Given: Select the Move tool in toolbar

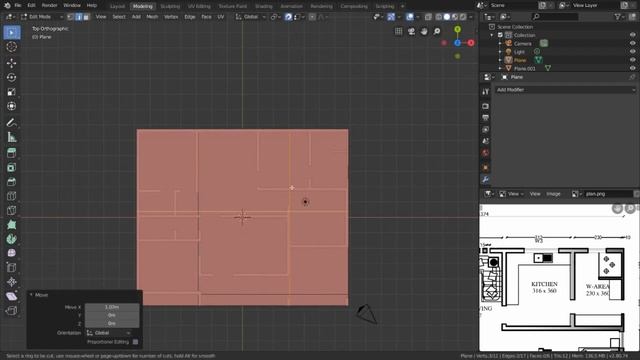Looking at the screenshot, I should point(11,63).
